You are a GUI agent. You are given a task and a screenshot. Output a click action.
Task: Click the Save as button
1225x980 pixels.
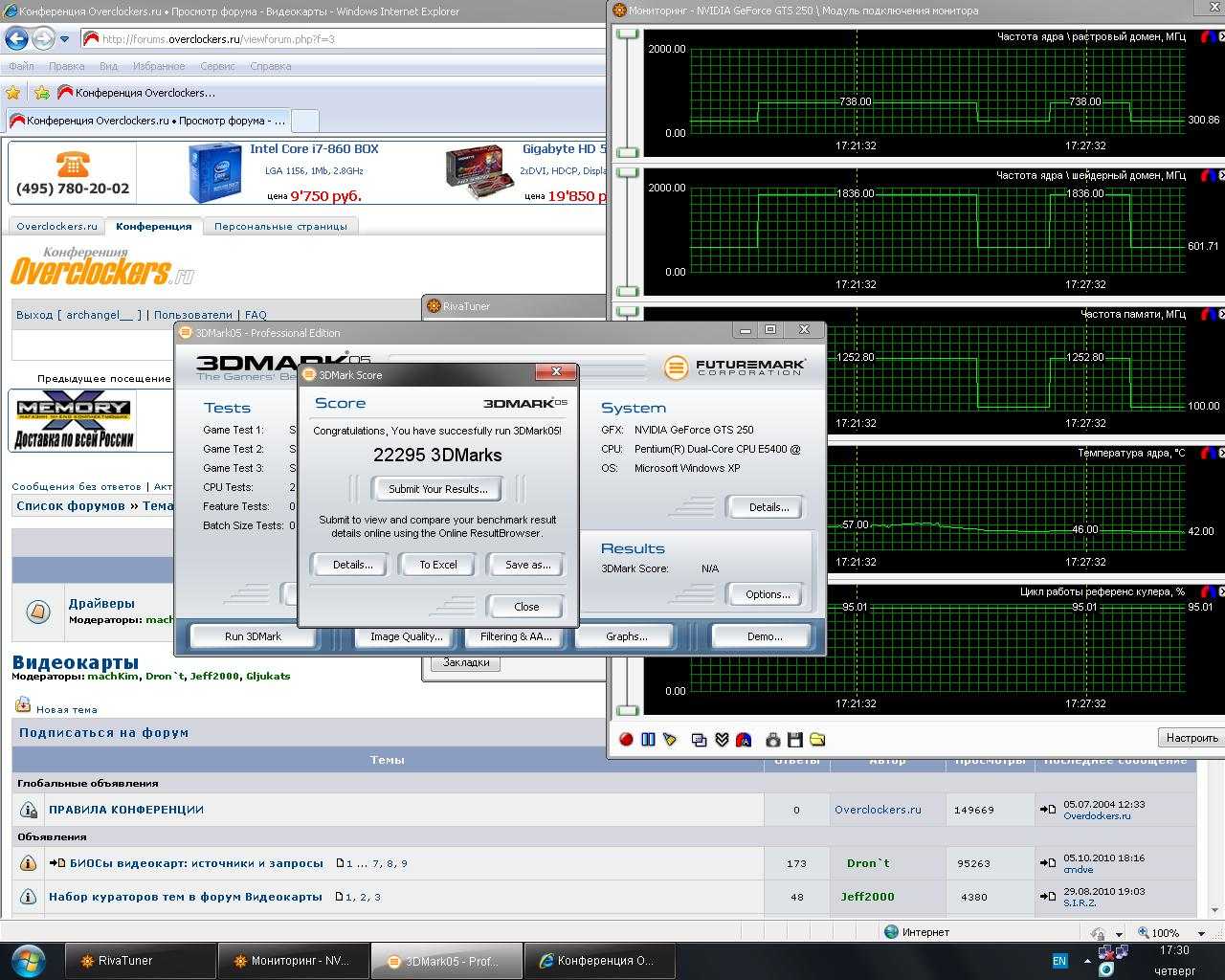pos(527,565)
